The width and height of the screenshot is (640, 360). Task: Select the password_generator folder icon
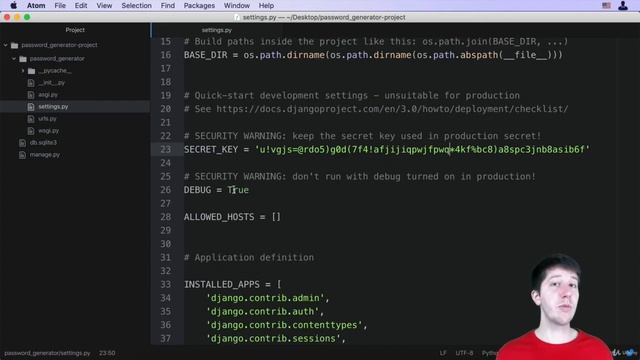coord(23,59)
